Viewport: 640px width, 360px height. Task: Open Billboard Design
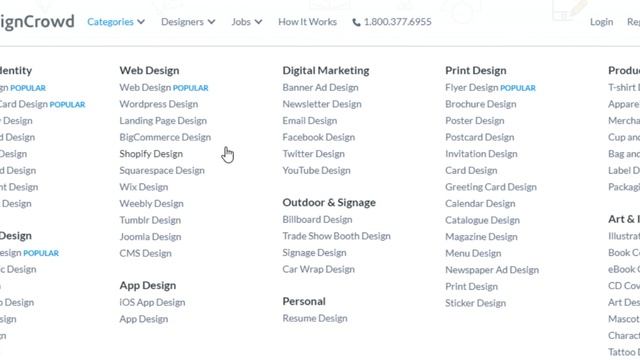(317, 220)
